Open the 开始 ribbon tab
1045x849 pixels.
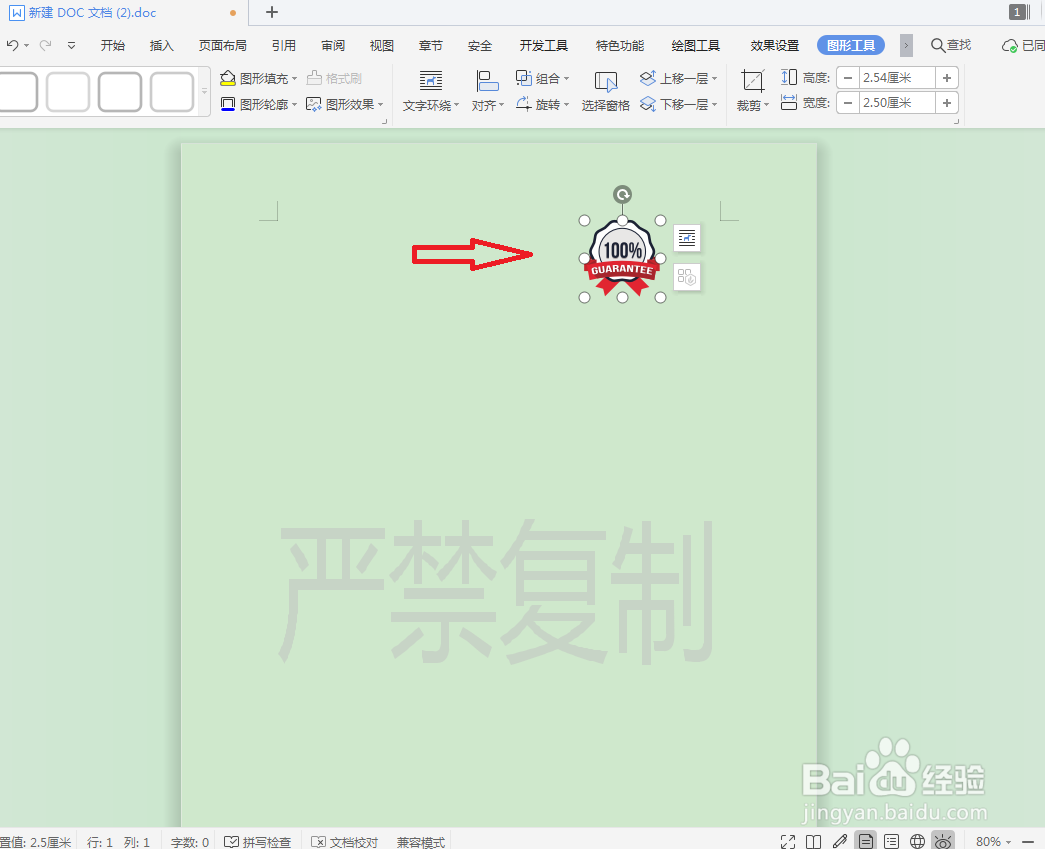coord(113,45)
